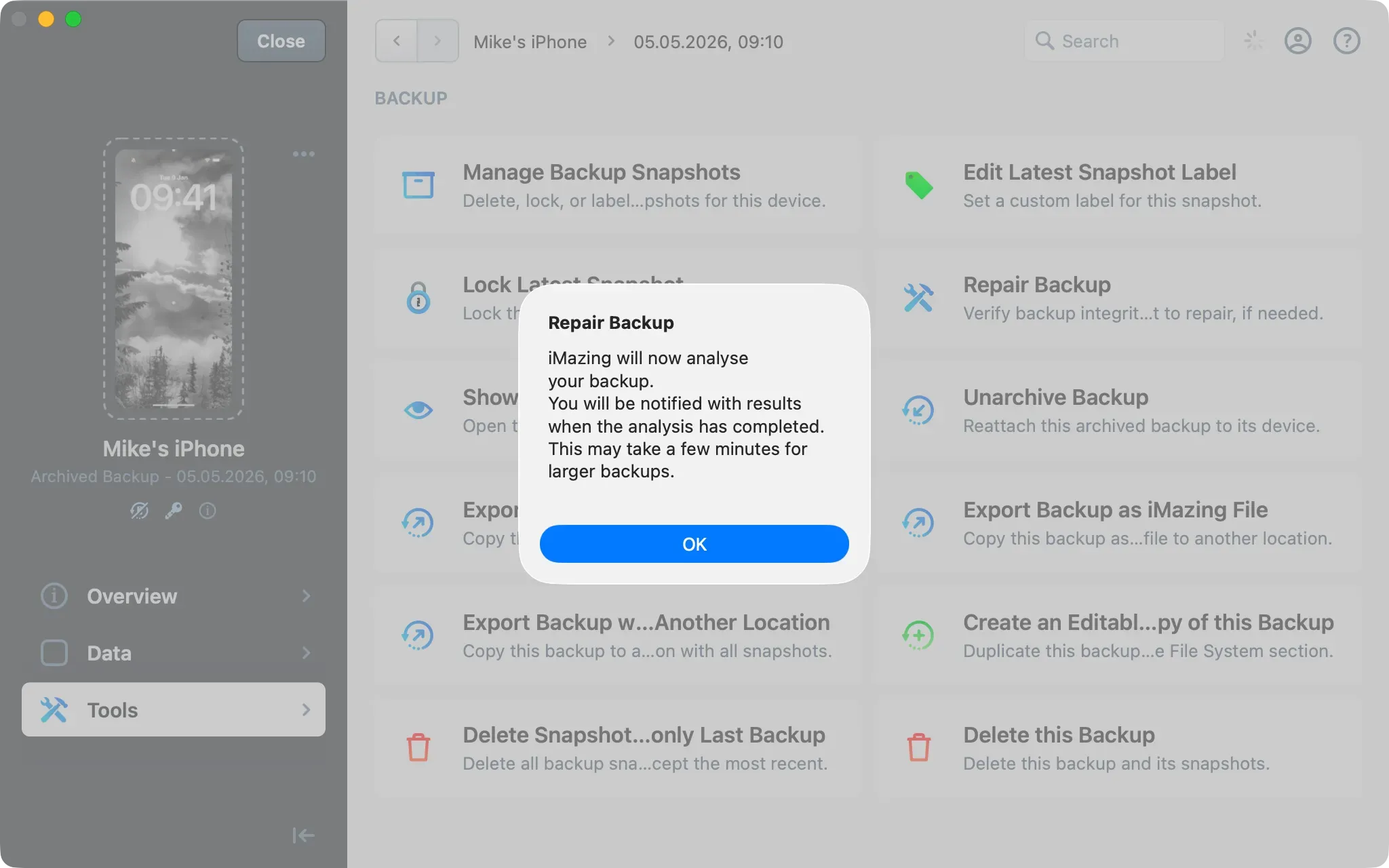This screenshot has height=868, width=1389.
Task: Click the export icon on the partially hidden Export card
Action: click(x=418, y=523)
